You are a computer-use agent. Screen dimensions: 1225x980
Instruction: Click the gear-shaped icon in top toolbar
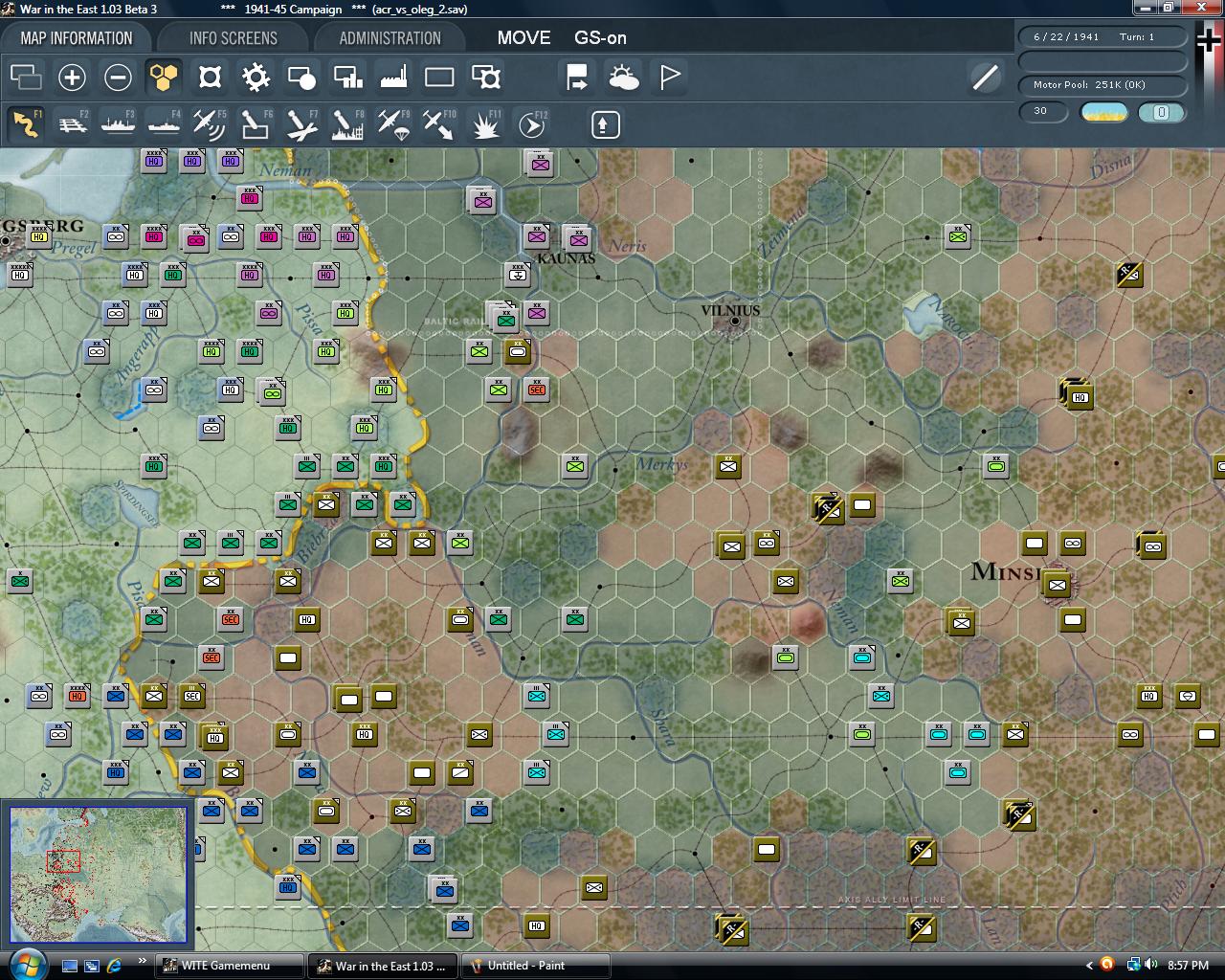[x=256, y=77]
